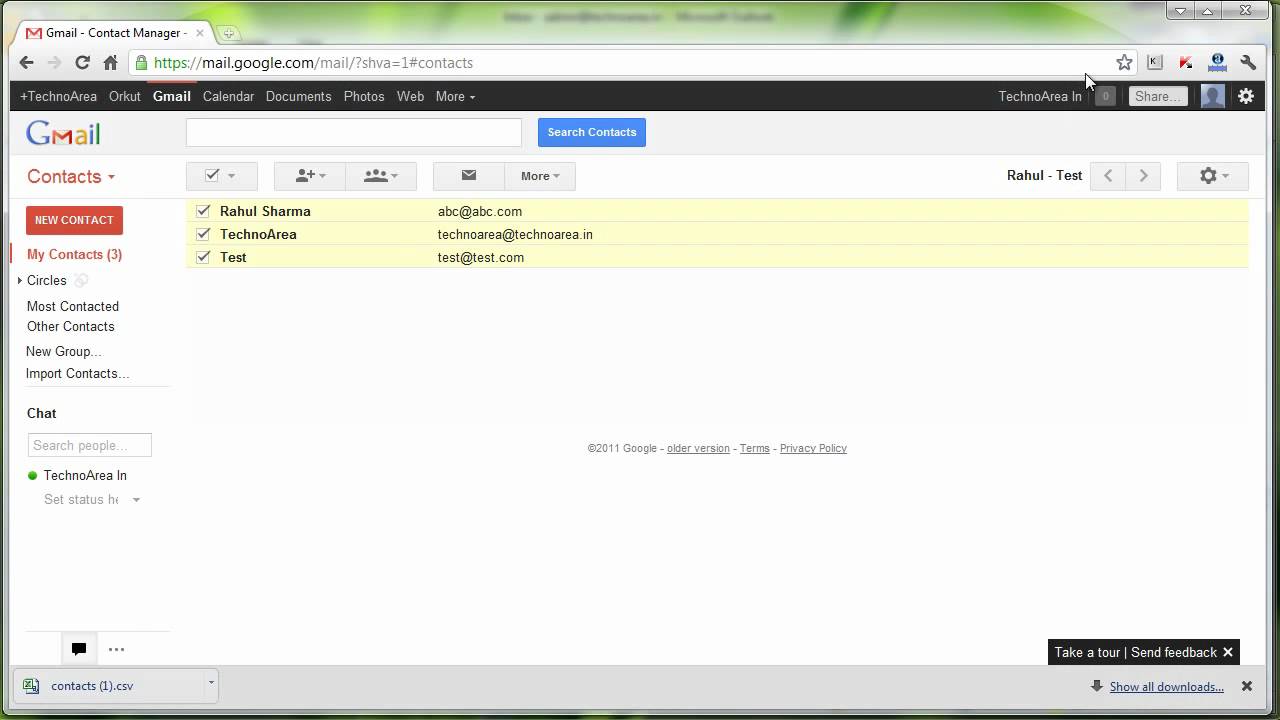Open the contacts (1).csv download options arrow
The image size is (1280, 720).
(x=211, y=683)
